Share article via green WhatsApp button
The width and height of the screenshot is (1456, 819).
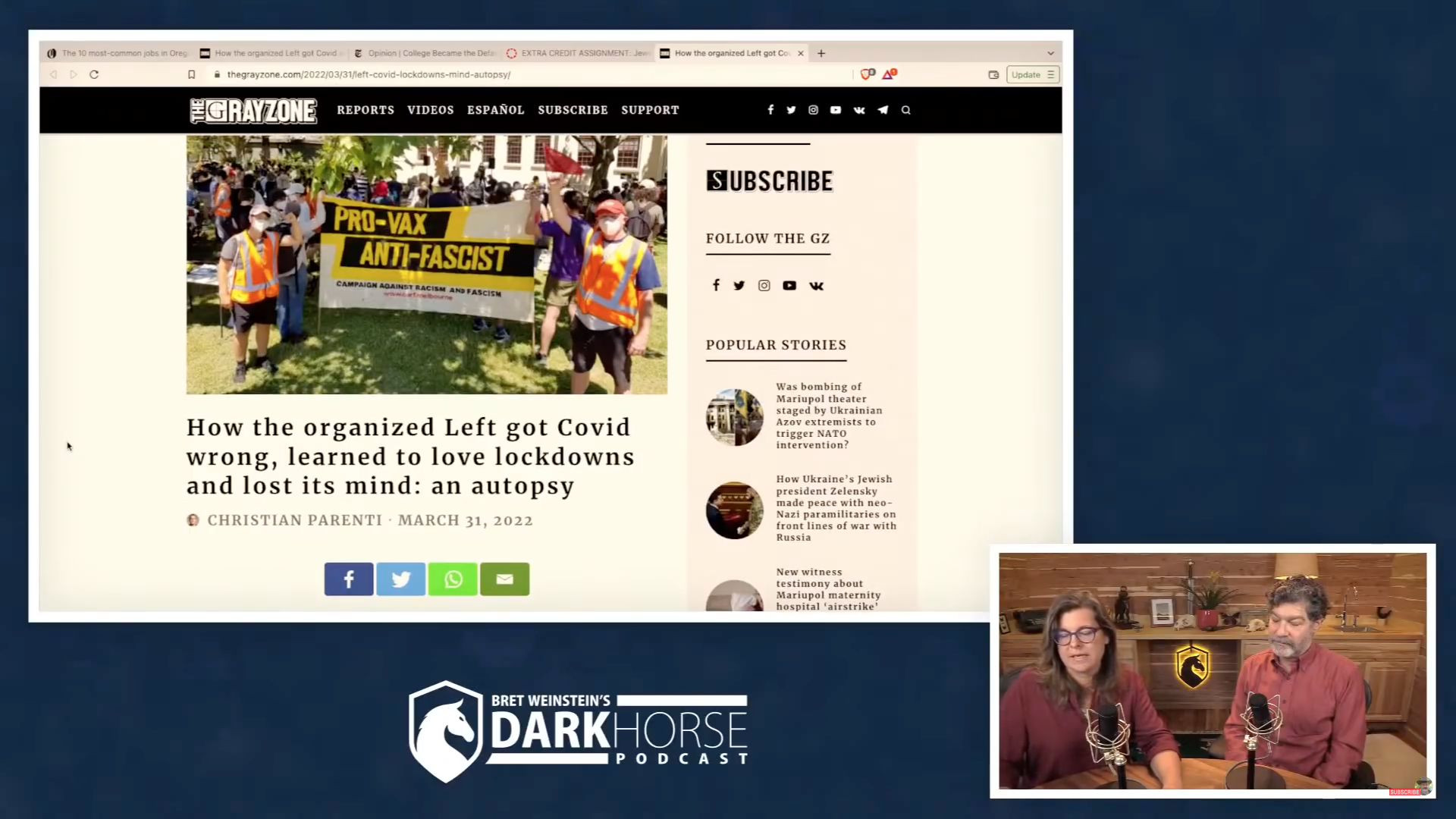pyautogui.click(x=453, y=579)
